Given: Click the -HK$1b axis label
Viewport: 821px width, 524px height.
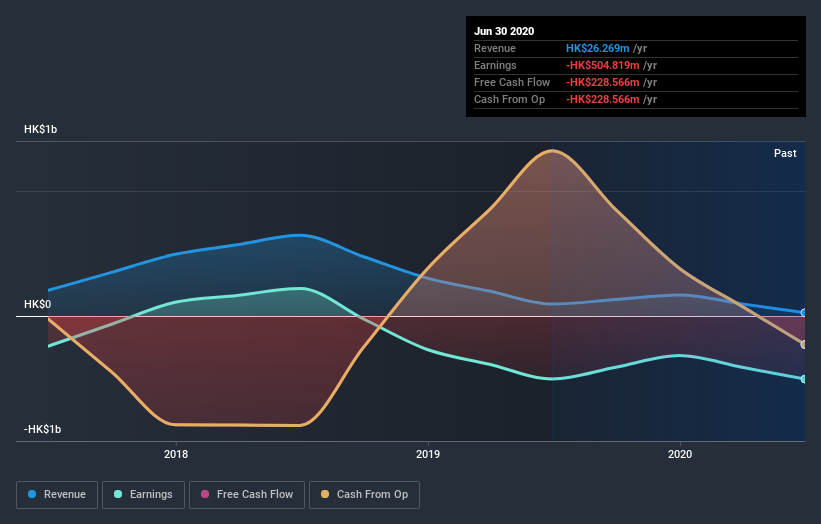Looking at the screenshot, I should click(42, 429).
